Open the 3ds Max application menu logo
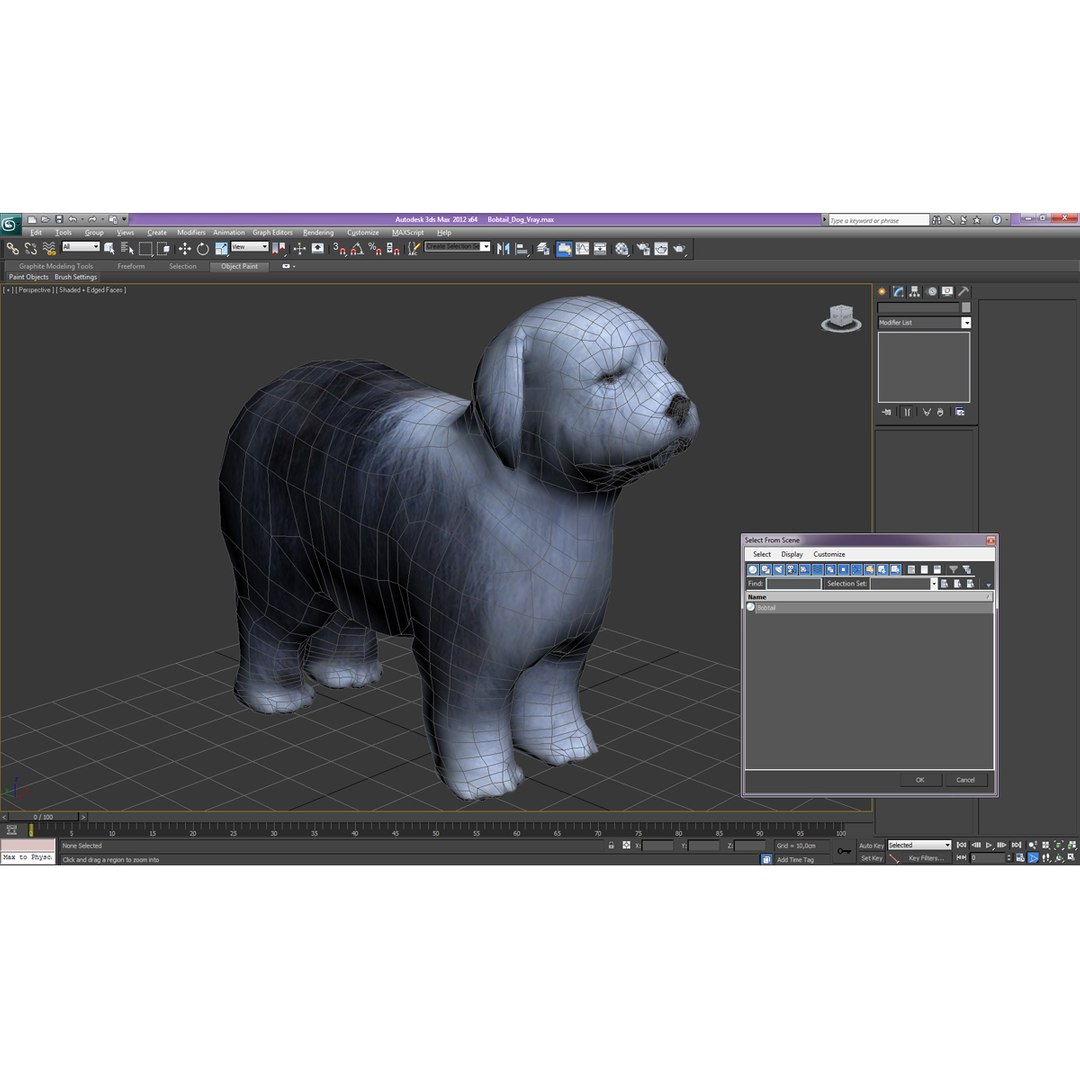 pos(10,224)
